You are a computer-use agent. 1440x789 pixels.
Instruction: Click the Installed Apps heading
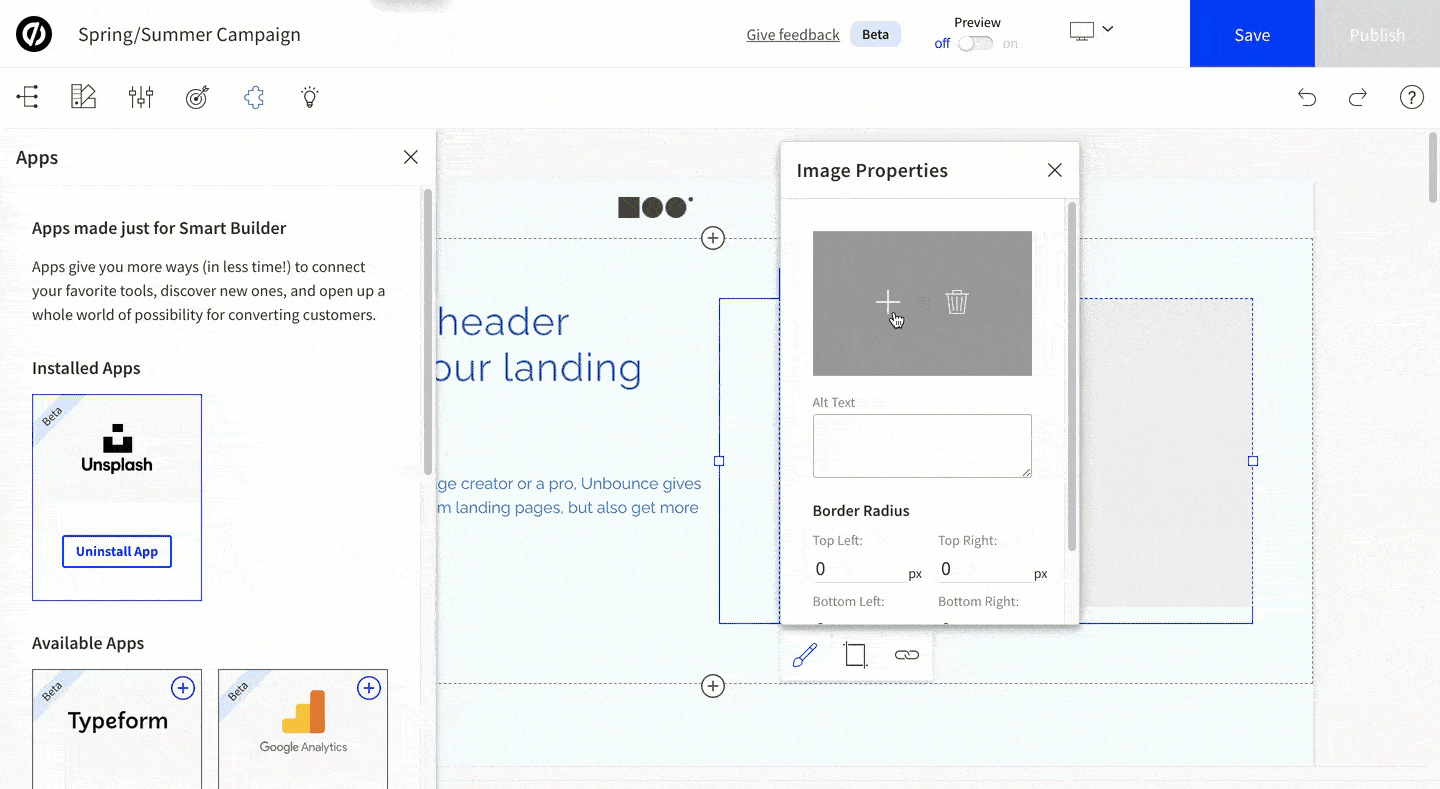coord(86,368)
